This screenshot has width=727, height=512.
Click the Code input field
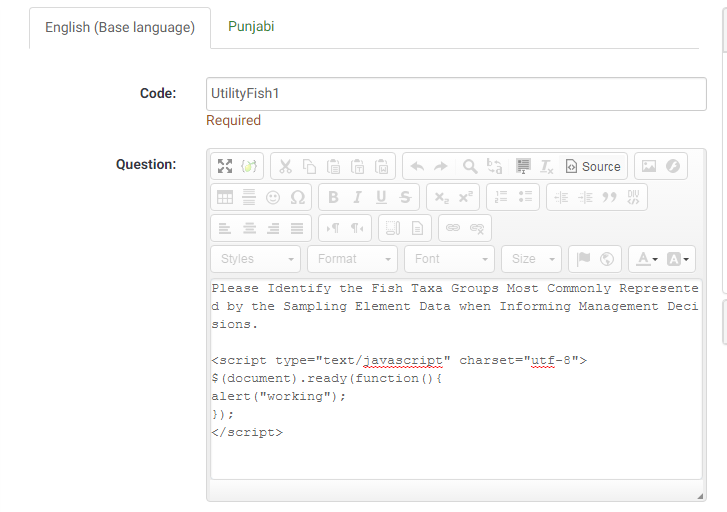(x=456, y=93)
